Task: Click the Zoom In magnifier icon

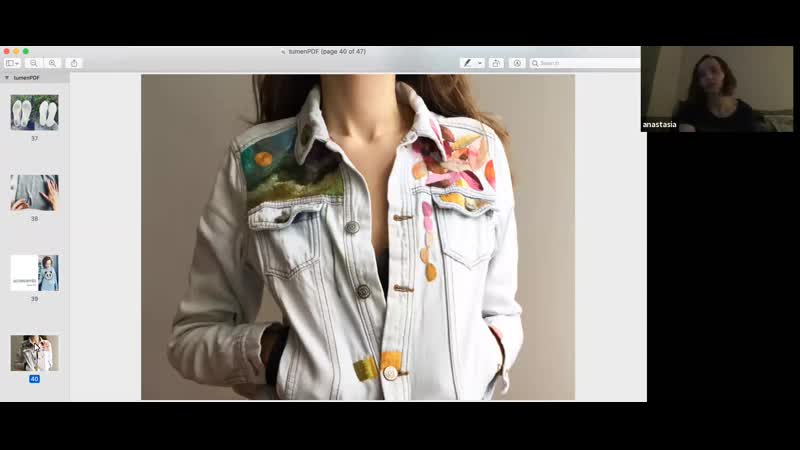Action: point(53,63)
